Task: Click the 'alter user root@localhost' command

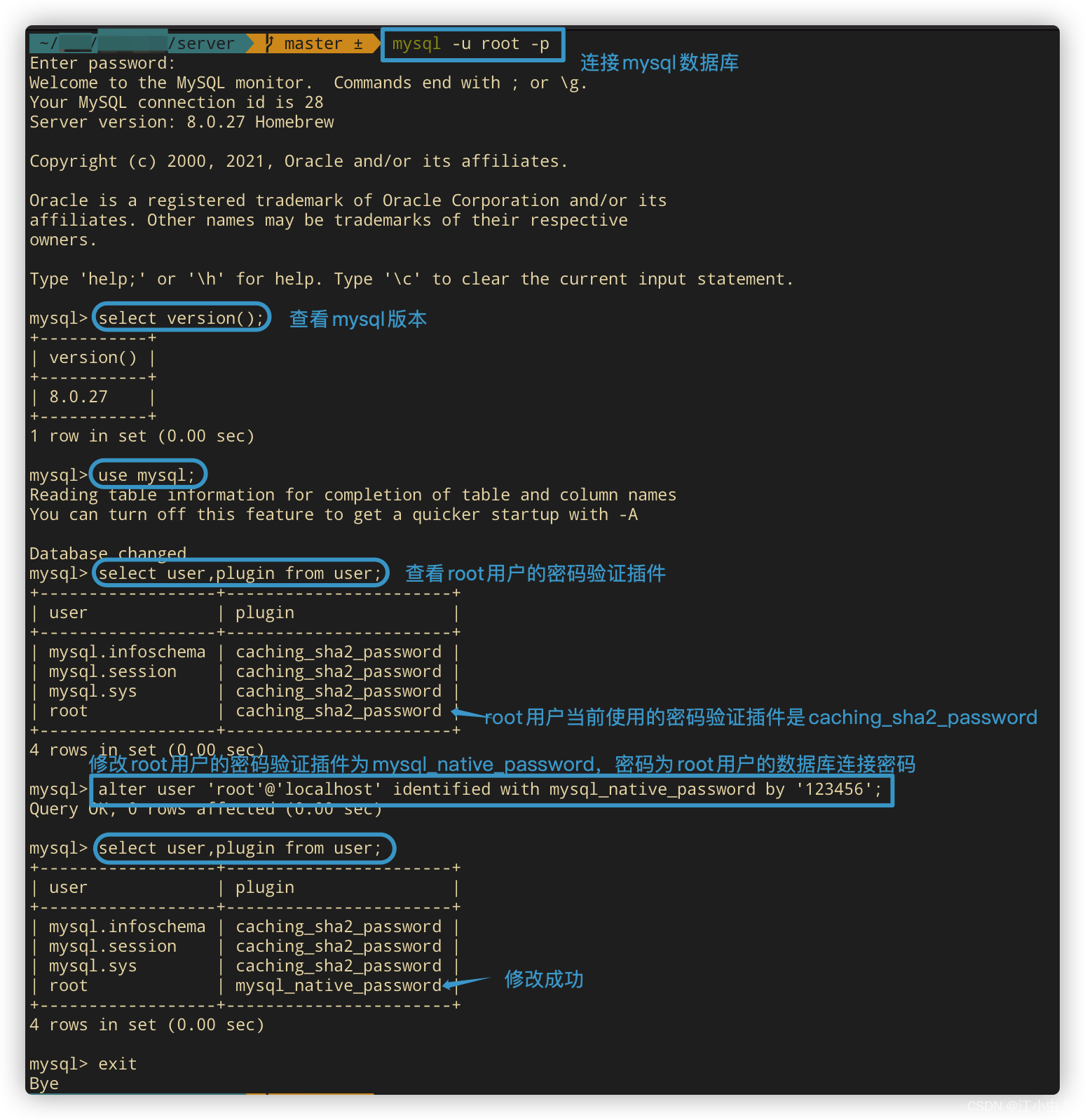Action: click(490, 789)
